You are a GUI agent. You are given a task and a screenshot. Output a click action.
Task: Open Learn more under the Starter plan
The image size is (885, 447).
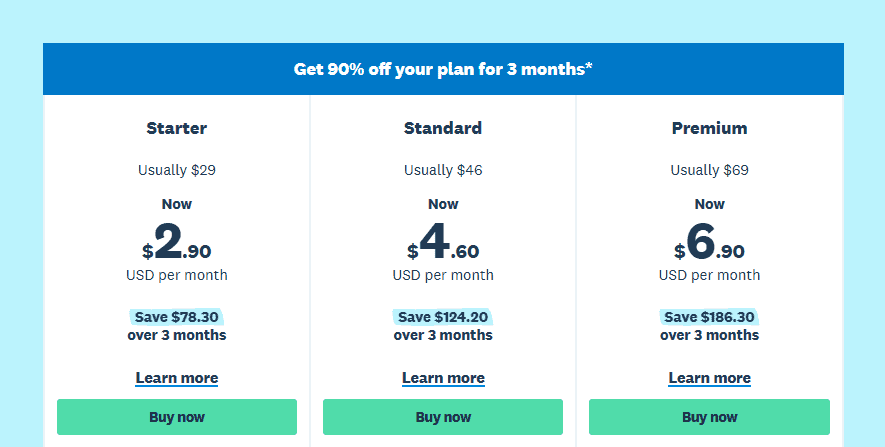pos(177,378)
